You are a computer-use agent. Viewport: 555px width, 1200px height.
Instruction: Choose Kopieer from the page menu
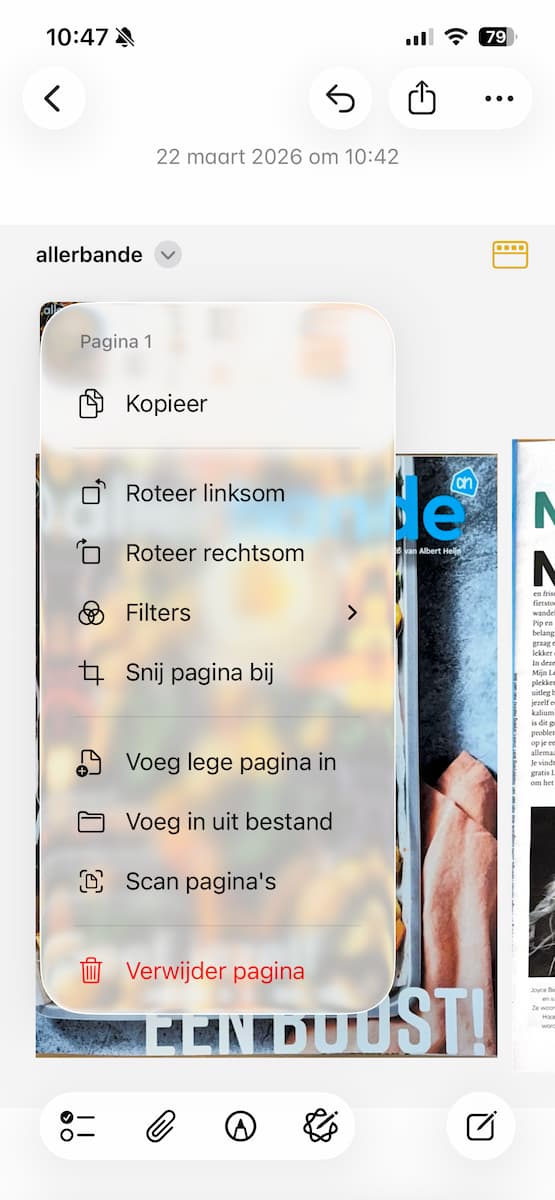217,404
